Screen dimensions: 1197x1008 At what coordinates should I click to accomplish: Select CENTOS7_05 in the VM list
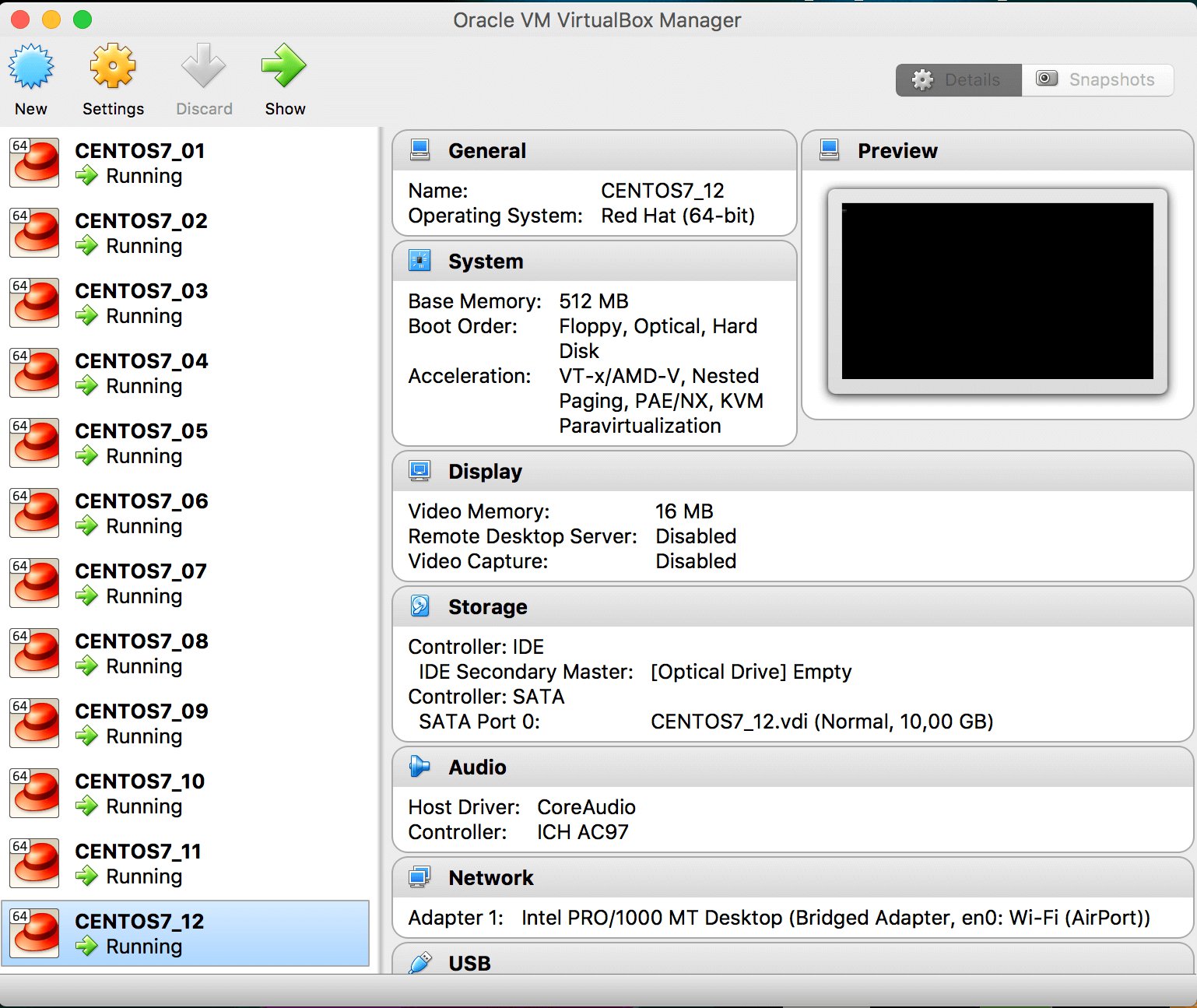pos(185,443)
